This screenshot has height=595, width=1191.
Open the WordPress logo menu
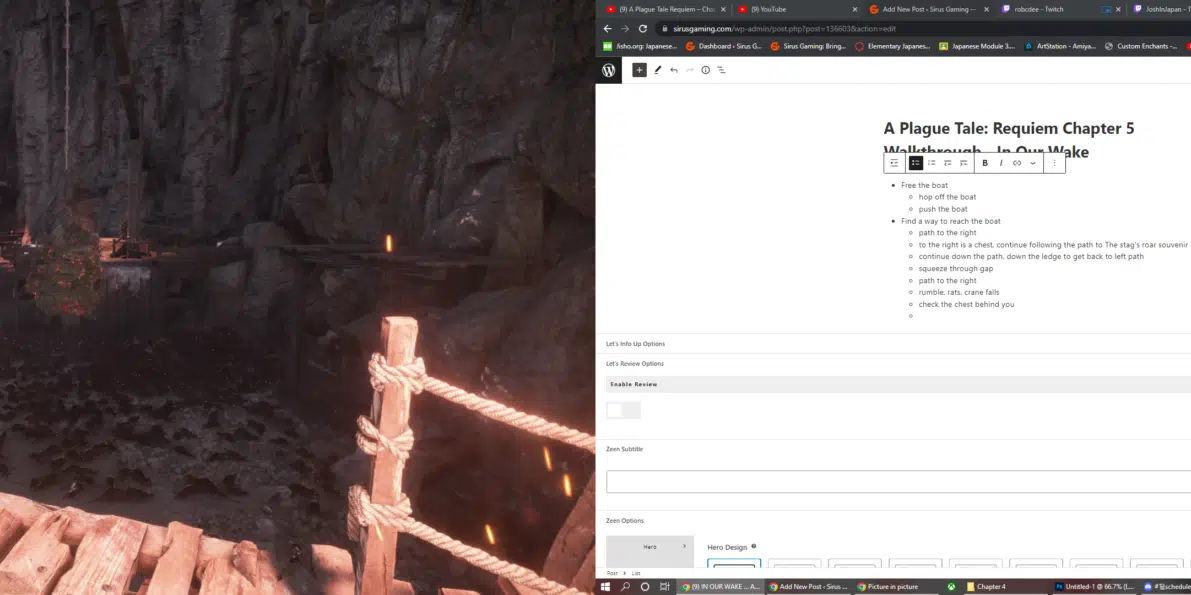tap(608, 70)
